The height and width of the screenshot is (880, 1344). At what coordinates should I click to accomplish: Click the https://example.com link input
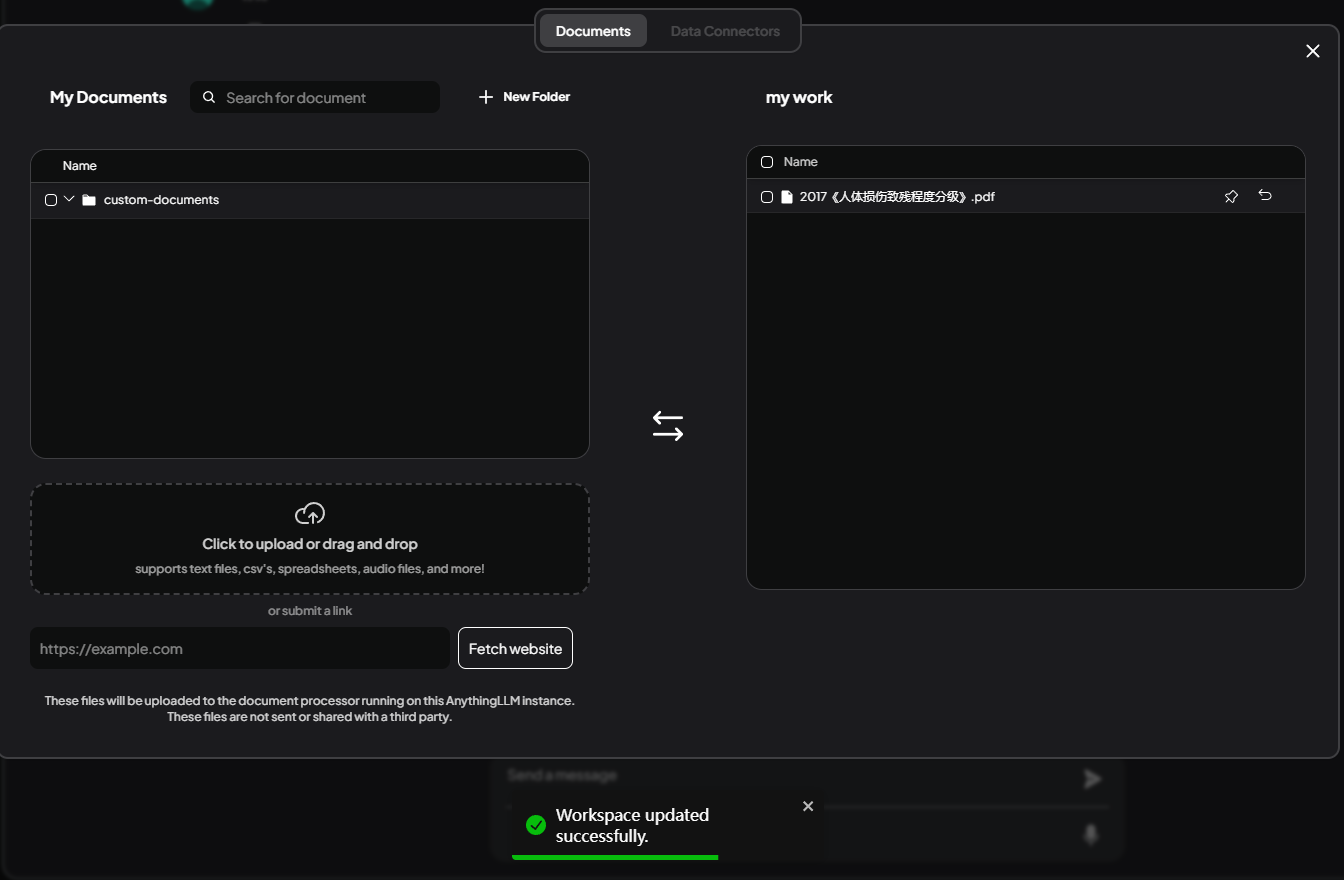click(x=240, y=648)
